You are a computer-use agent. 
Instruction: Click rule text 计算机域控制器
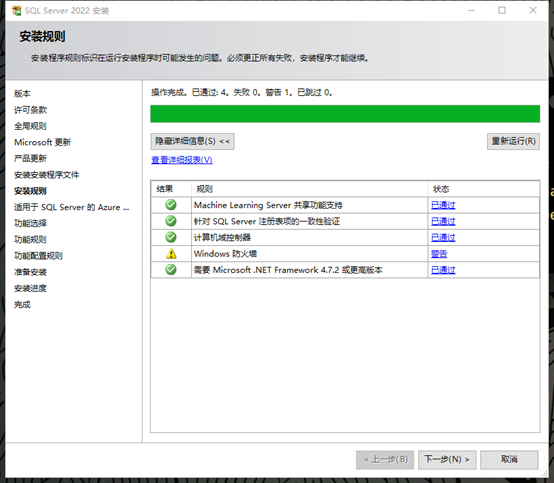coord(222,237)
